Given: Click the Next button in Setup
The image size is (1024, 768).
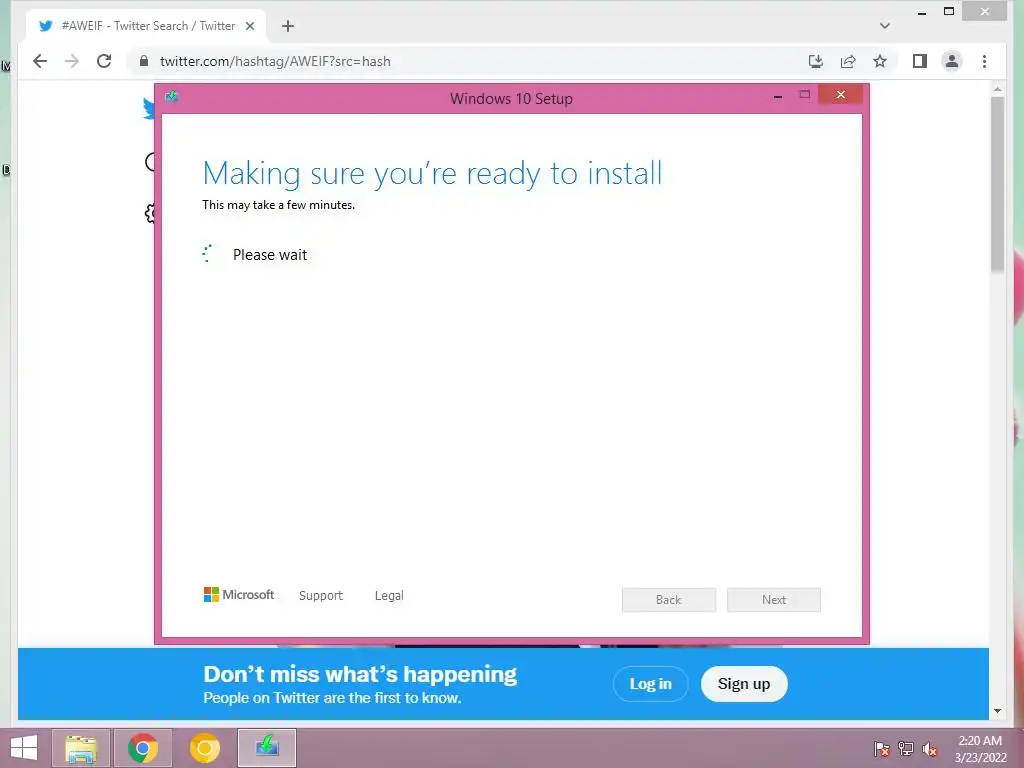Looking at the screenshot, I should pos(774,600).
